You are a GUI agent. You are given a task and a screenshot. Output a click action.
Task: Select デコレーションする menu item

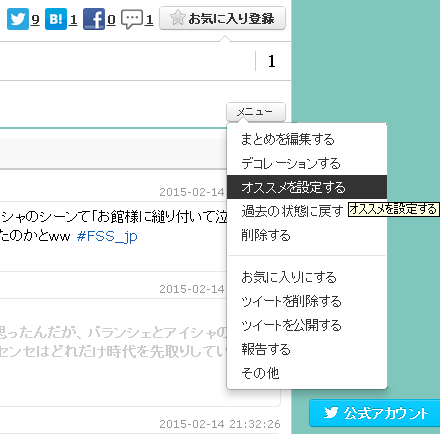(x=307, y=163)
